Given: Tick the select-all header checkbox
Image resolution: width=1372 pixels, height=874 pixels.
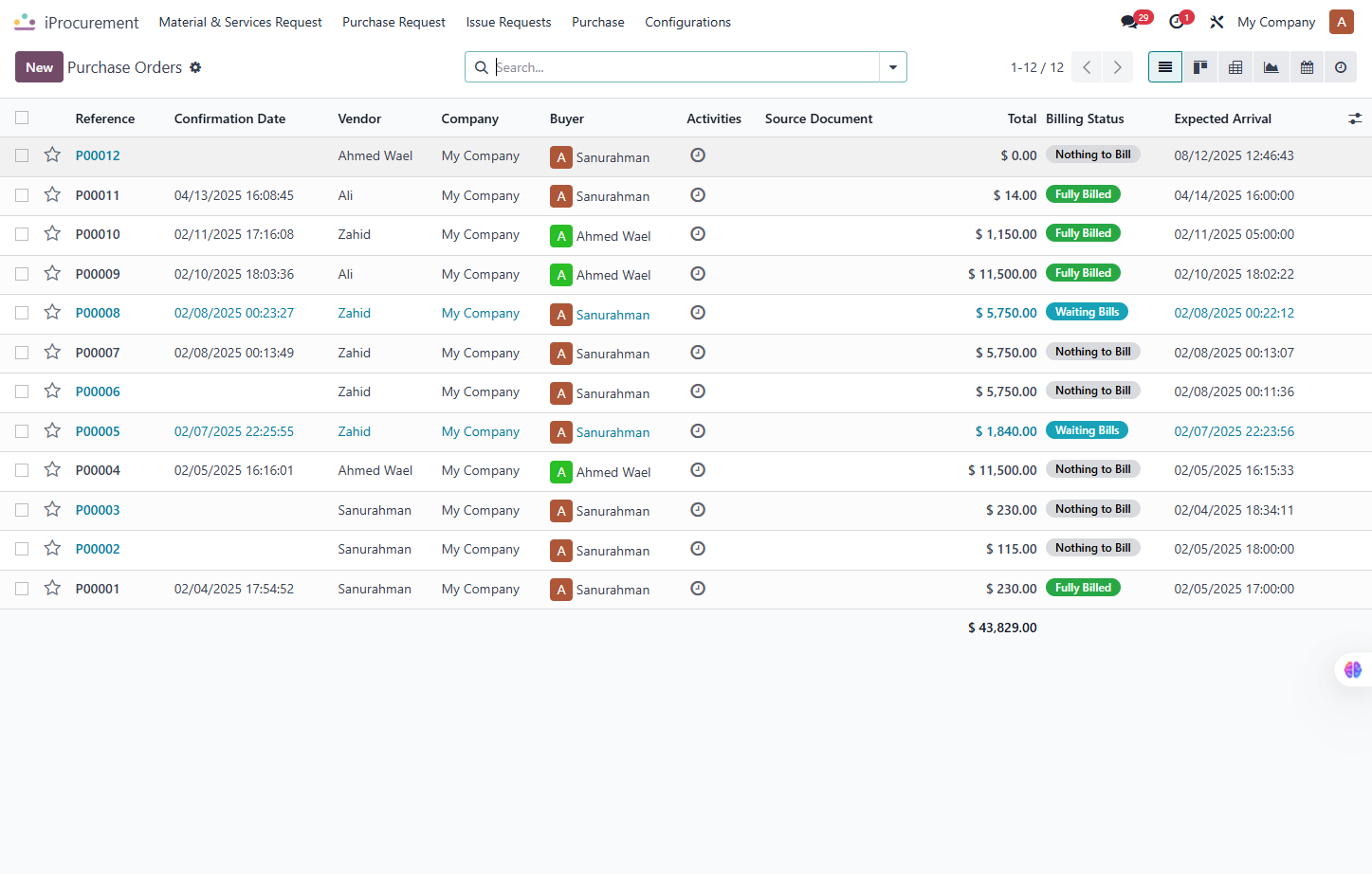Looking at the screenshot, I should tap(22, 118).
